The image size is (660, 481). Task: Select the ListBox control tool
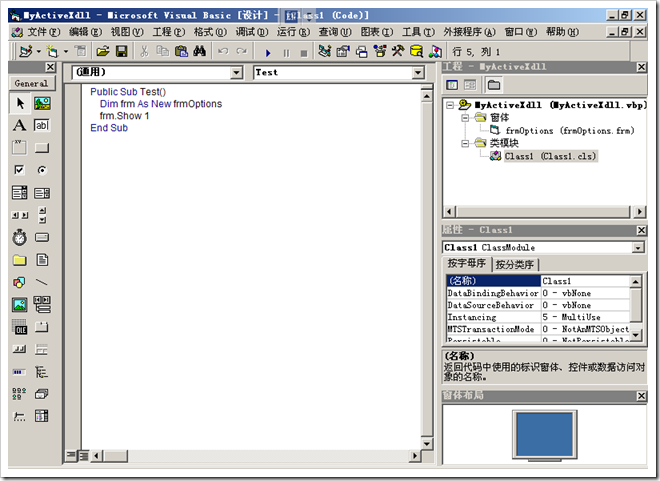tap(42, 193)
